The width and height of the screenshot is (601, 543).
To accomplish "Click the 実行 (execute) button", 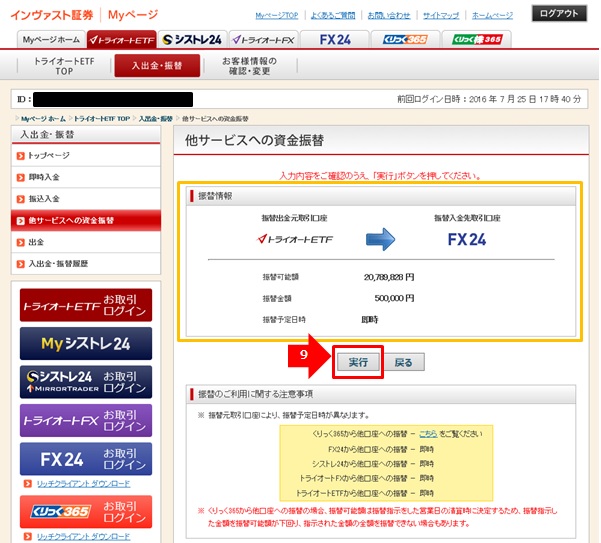I will (358, 362).
